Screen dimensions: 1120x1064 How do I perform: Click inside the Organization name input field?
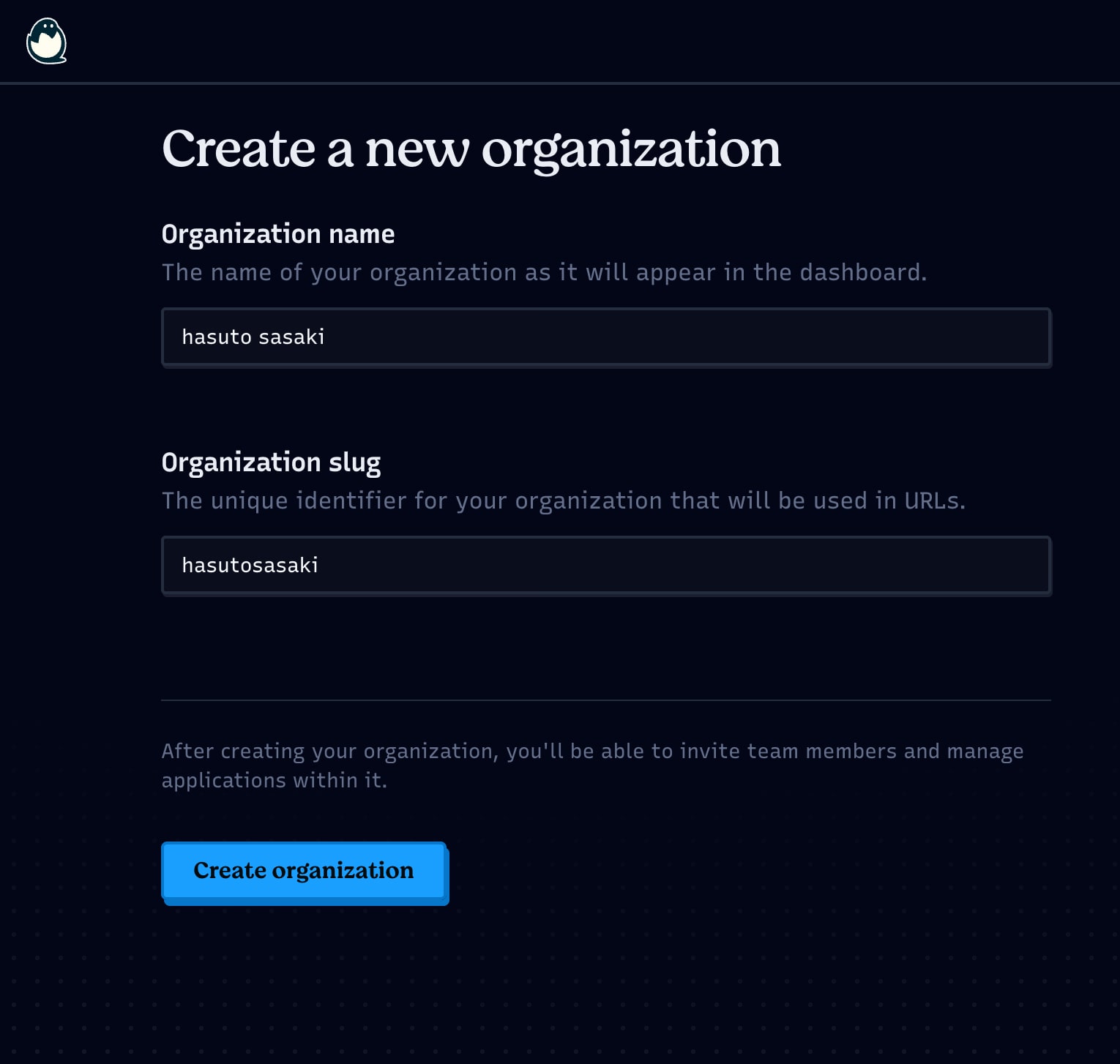[606, 337]
